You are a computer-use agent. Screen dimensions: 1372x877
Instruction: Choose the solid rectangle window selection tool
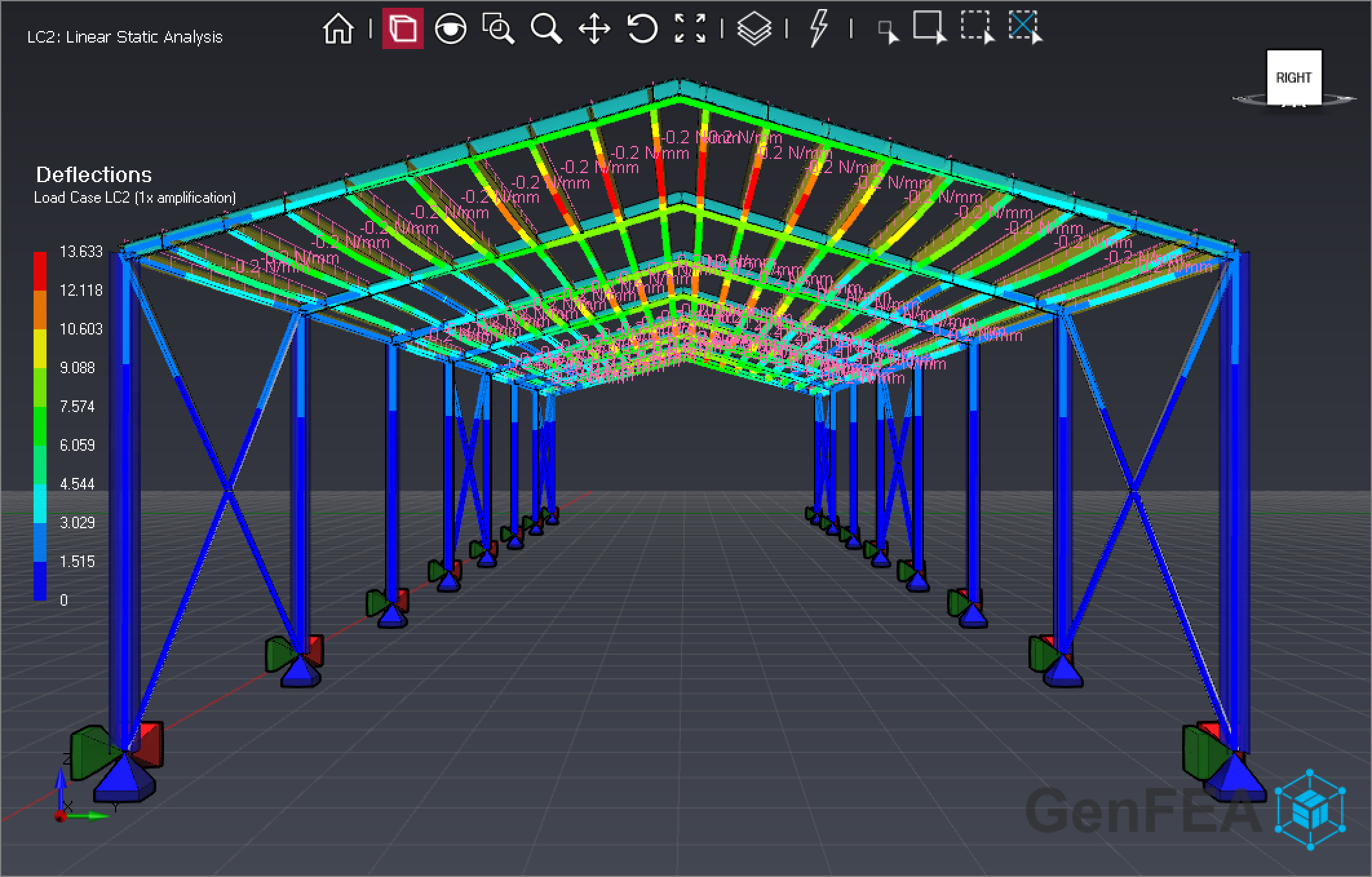coord(929,28)
